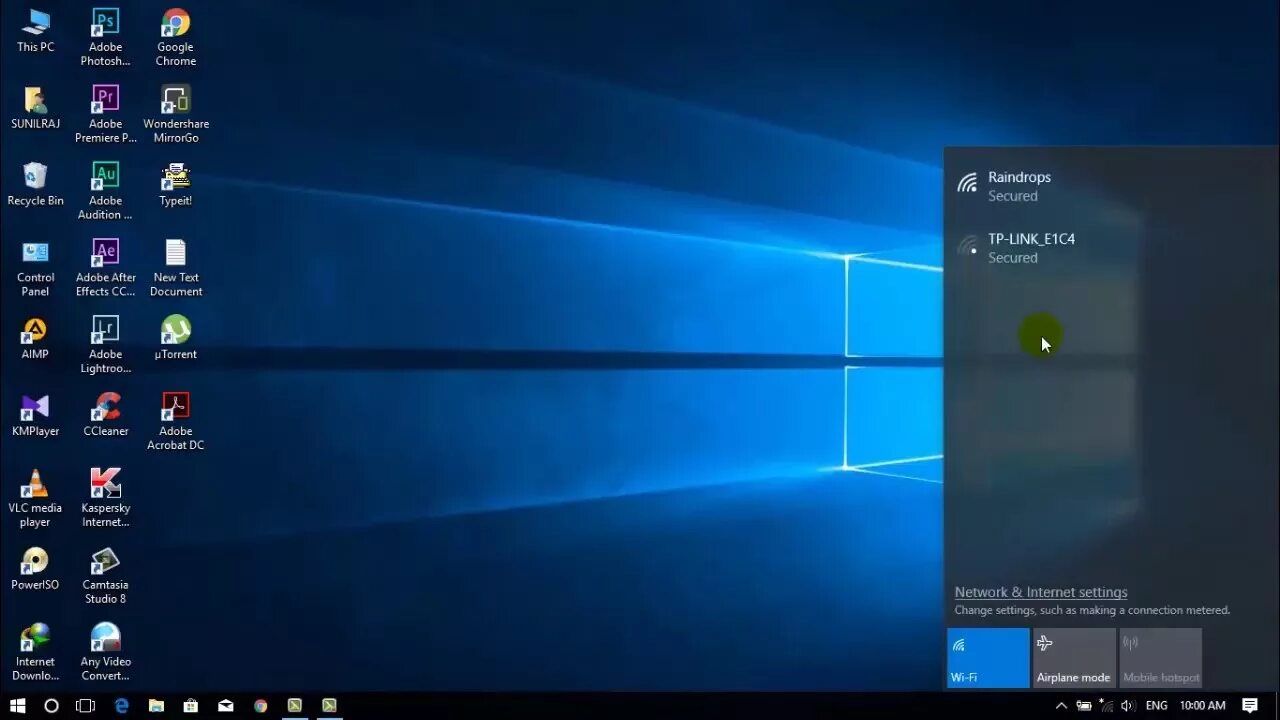The height and width of the screenshot is (720, 1280).
Task: Show hidden system tray icons
Action: 1061,706
